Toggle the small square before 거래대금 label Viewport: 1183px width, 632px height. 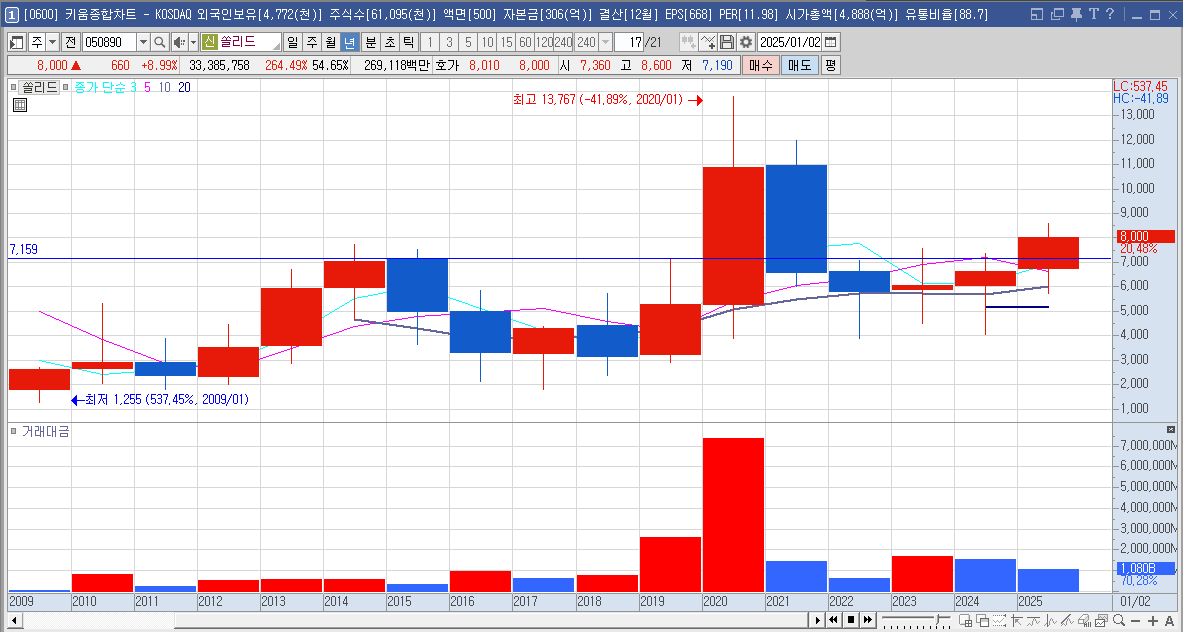pyautogui.click(x=14, y=431)
